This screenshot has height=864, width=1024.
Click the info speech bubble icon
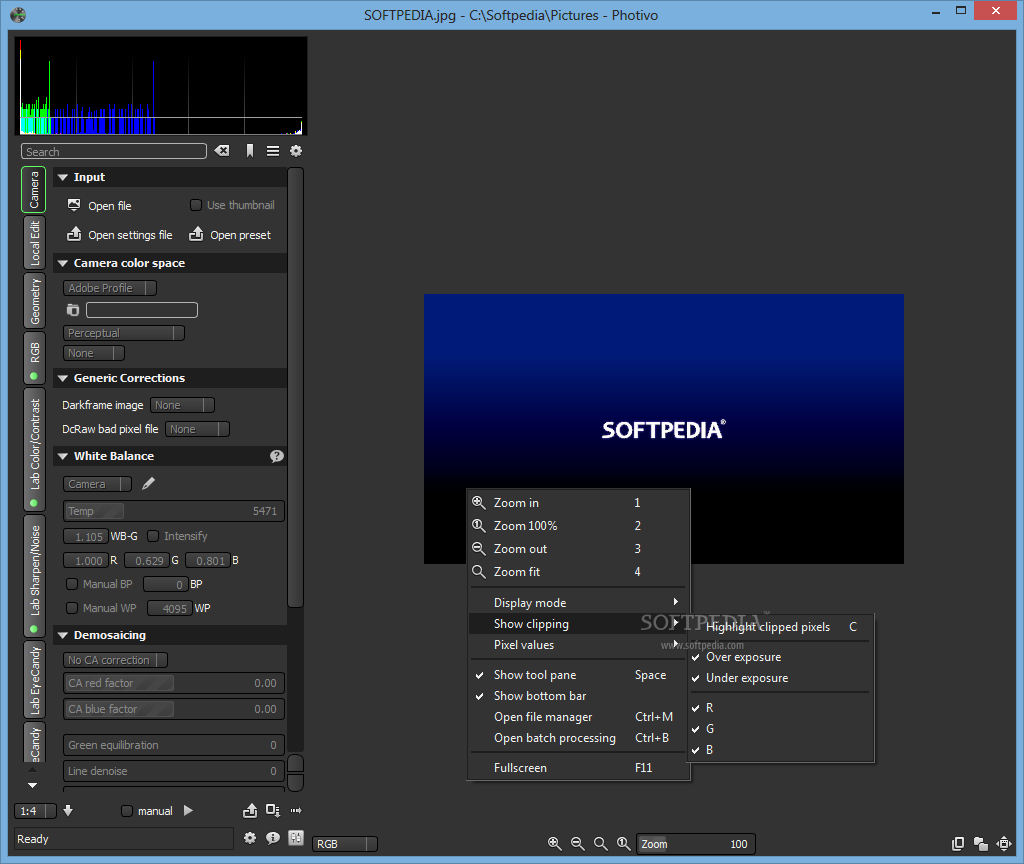click(273, 838)
